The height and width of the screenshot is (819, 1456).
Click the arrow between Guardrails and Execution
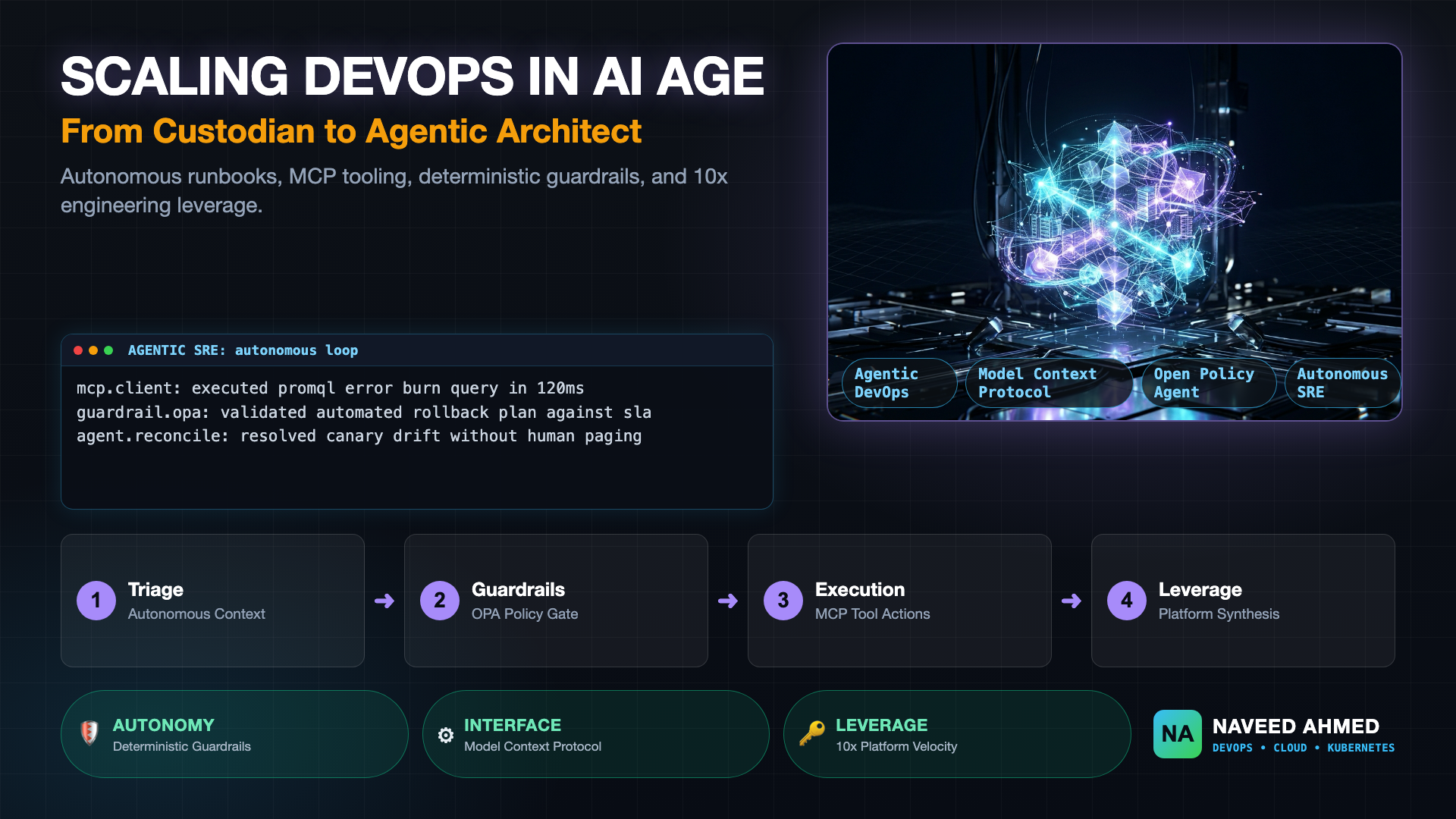pos(728,601)
